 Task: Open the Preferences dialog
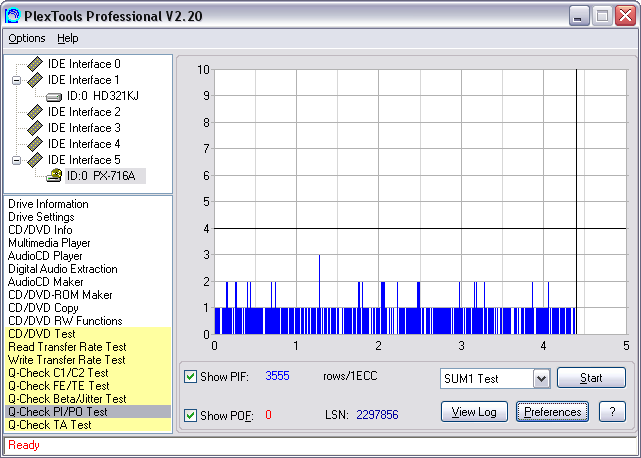click(552, 412)
